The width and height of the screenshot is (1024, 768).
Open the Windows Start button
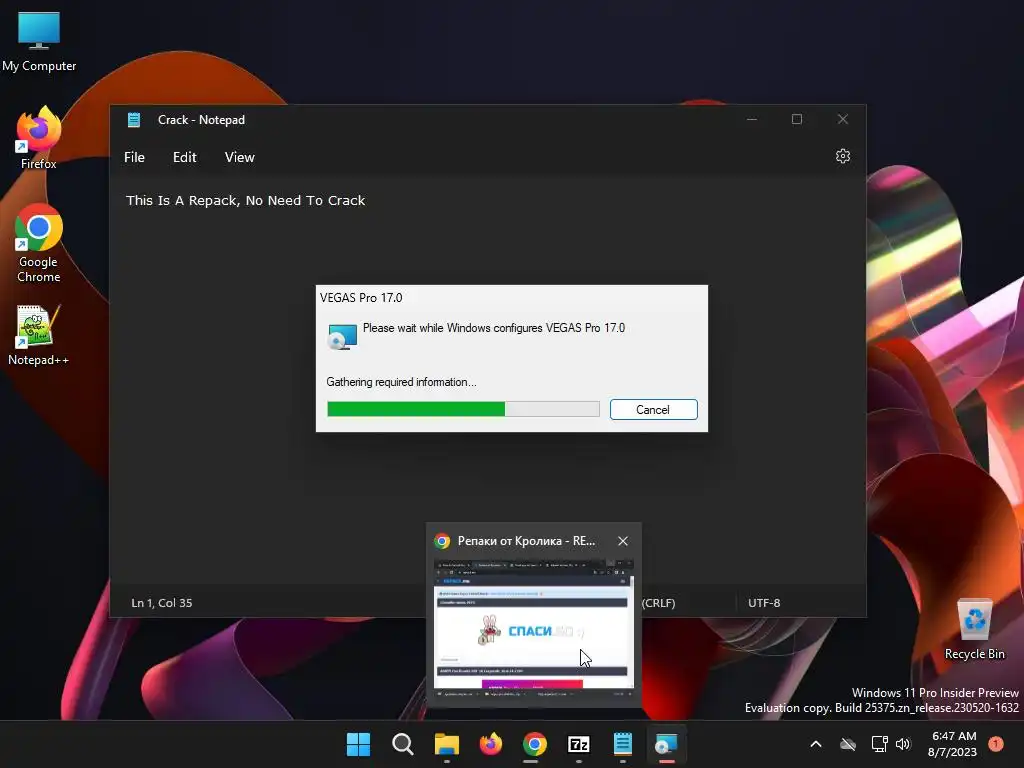[x=358, y=744]
